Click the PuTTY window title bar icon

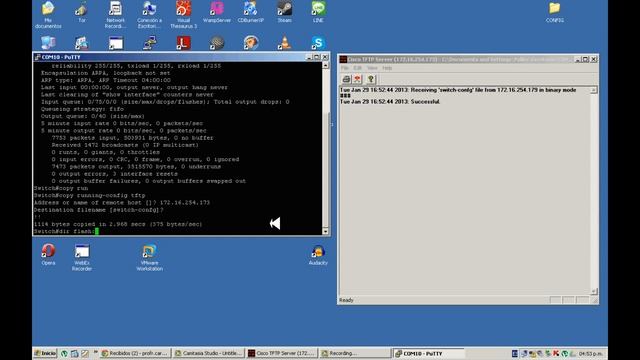[x=38, y=57]
